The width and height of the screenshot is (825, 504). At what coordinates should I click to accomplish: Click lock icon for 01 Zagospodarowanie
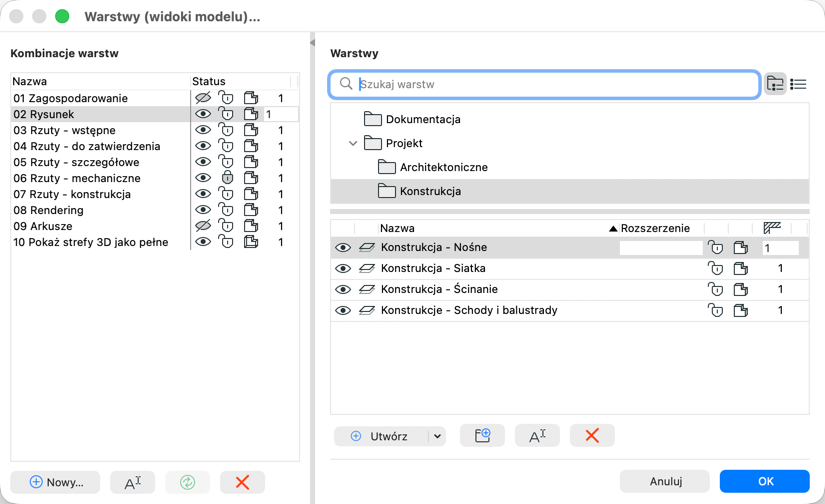coord(226,98)
